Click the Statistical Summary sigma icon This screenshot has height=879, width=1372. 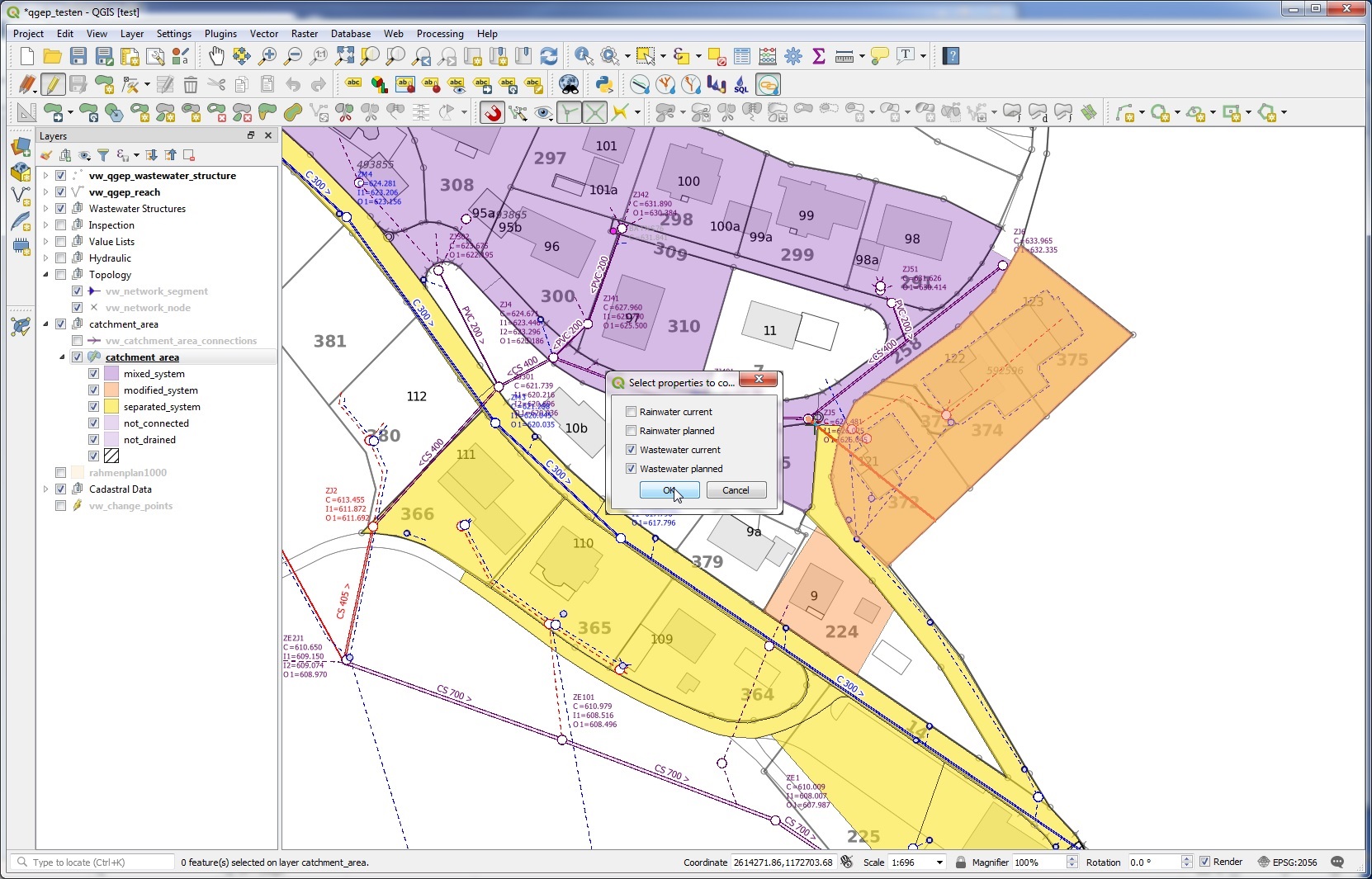[819, 56]
